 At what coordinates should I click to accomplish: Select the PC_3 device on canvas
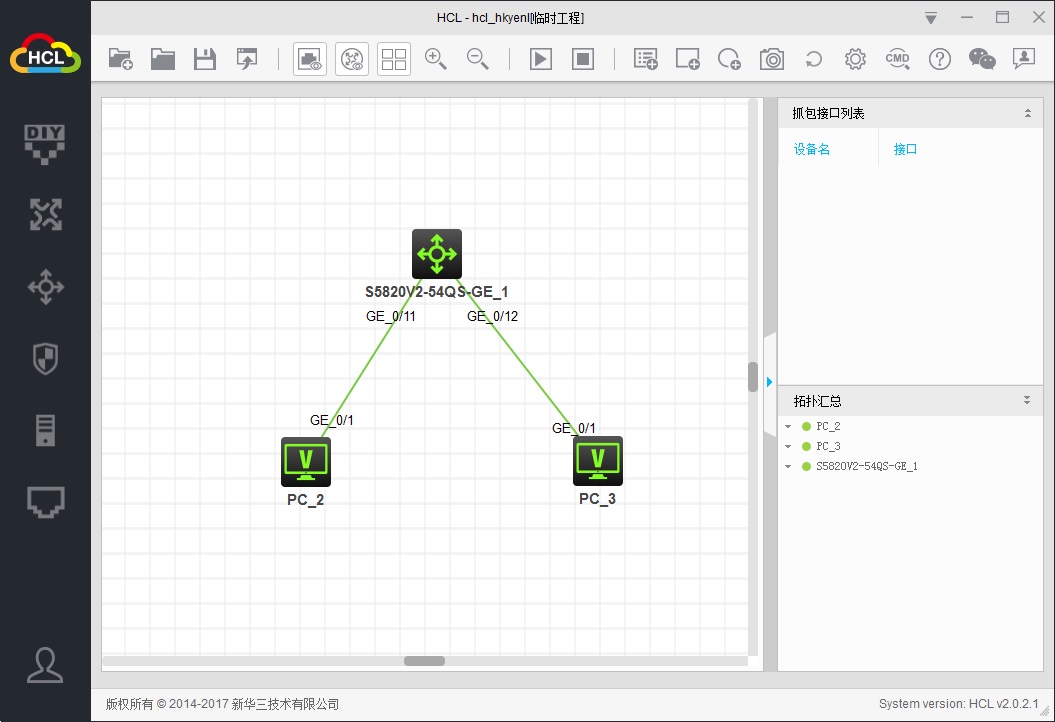tap(597, 461)
